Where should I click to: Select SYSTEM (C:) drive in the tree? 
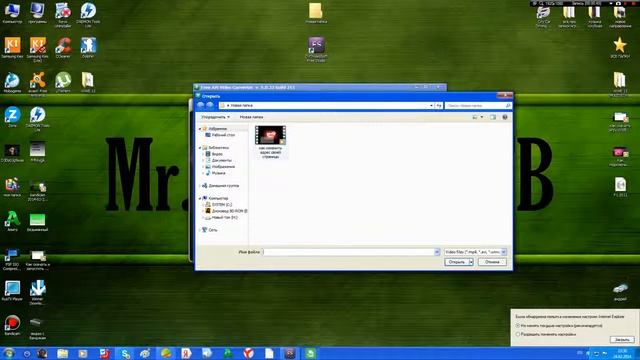(219, 204)
